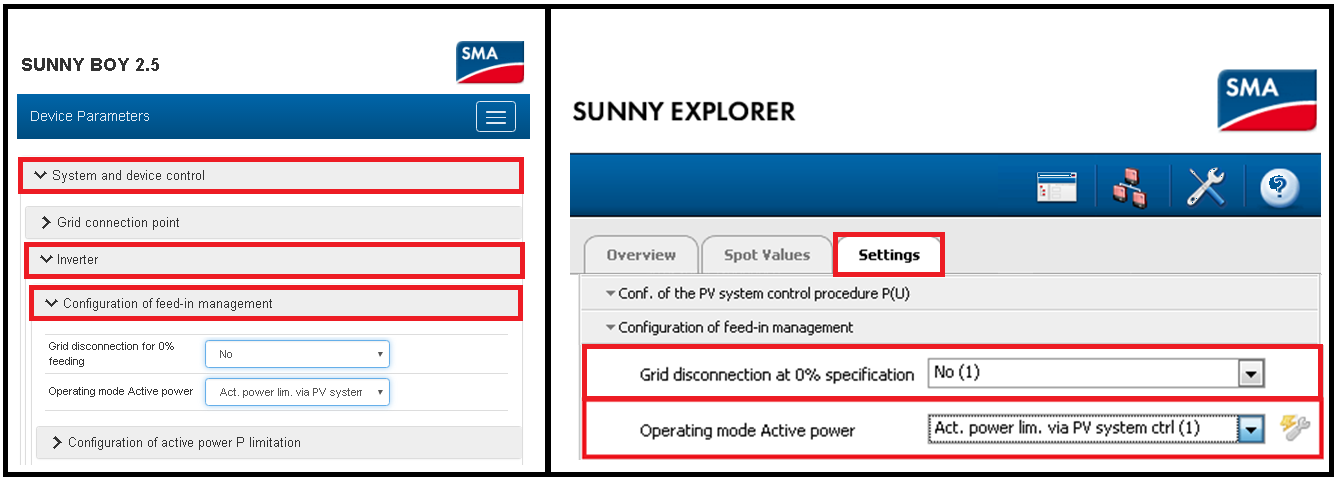Open Grid disconnection at 0% specification dropdown
The width and height of the screenshot is (1338, 480).
tap(1250, 374)
